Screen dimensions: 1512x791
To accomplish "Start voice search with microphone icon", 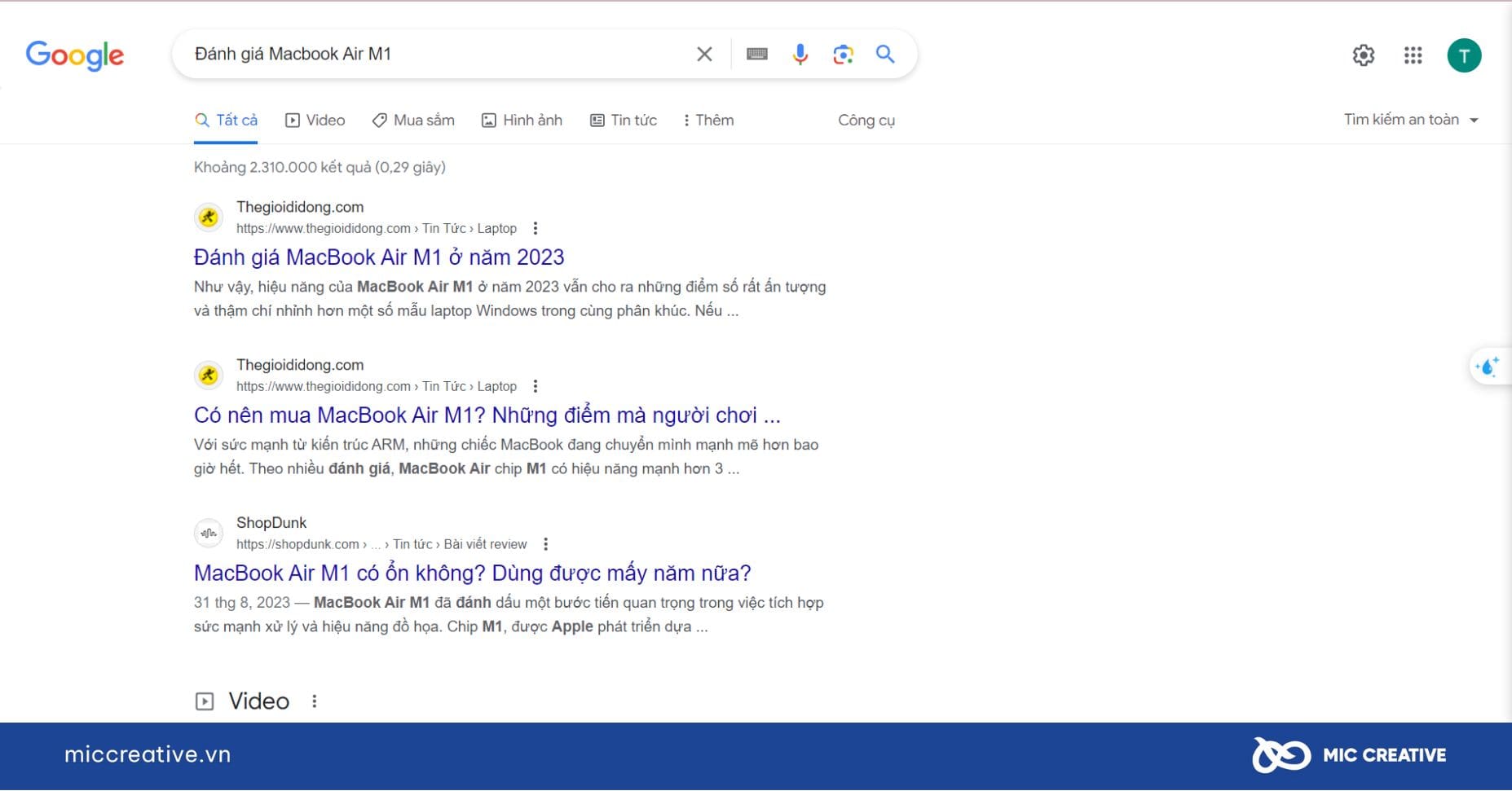I will [800, 55].
